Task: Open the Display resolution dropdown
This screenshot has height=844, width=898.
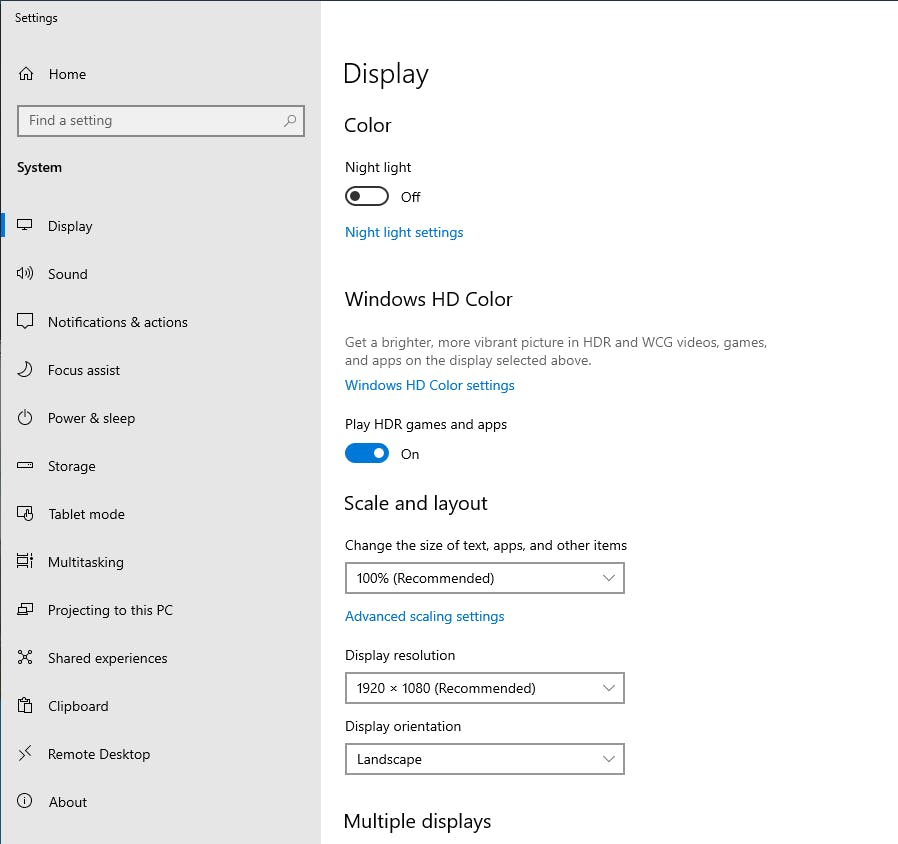Action: [485, 688]
